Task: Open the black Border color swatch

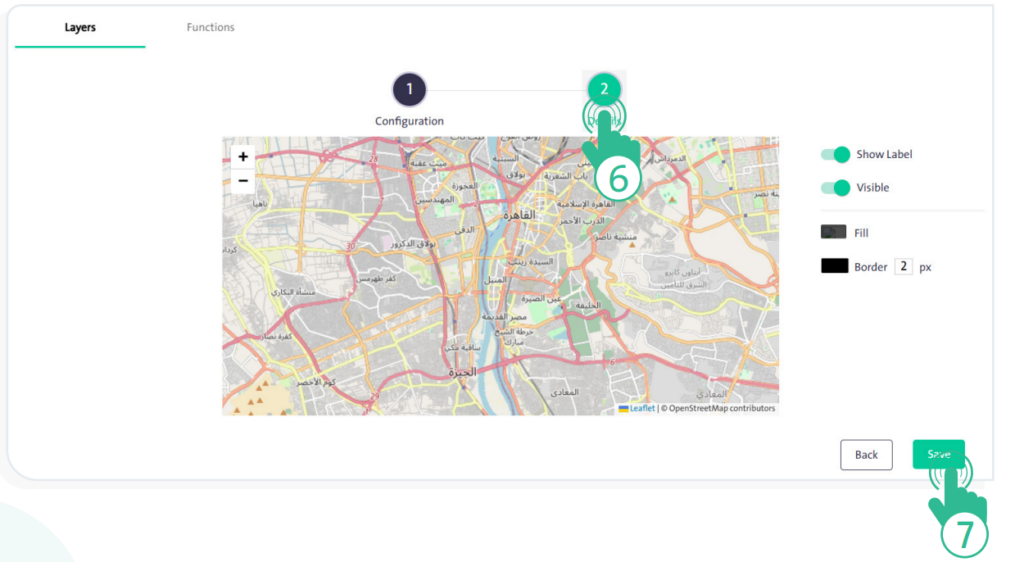Action: pos(834,267)
